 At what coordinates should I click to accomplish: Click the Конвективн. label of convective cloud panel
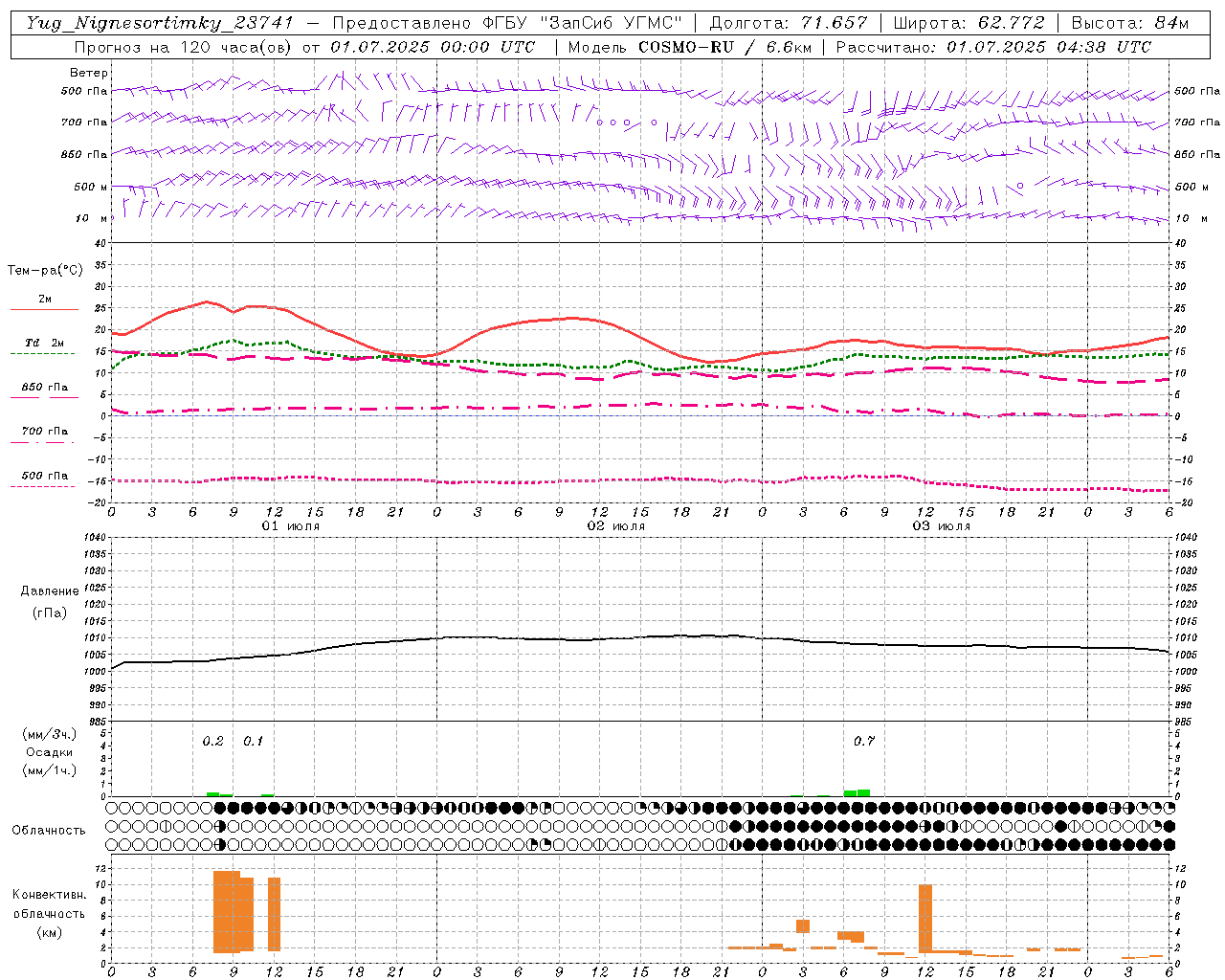(x=49, y=894)
